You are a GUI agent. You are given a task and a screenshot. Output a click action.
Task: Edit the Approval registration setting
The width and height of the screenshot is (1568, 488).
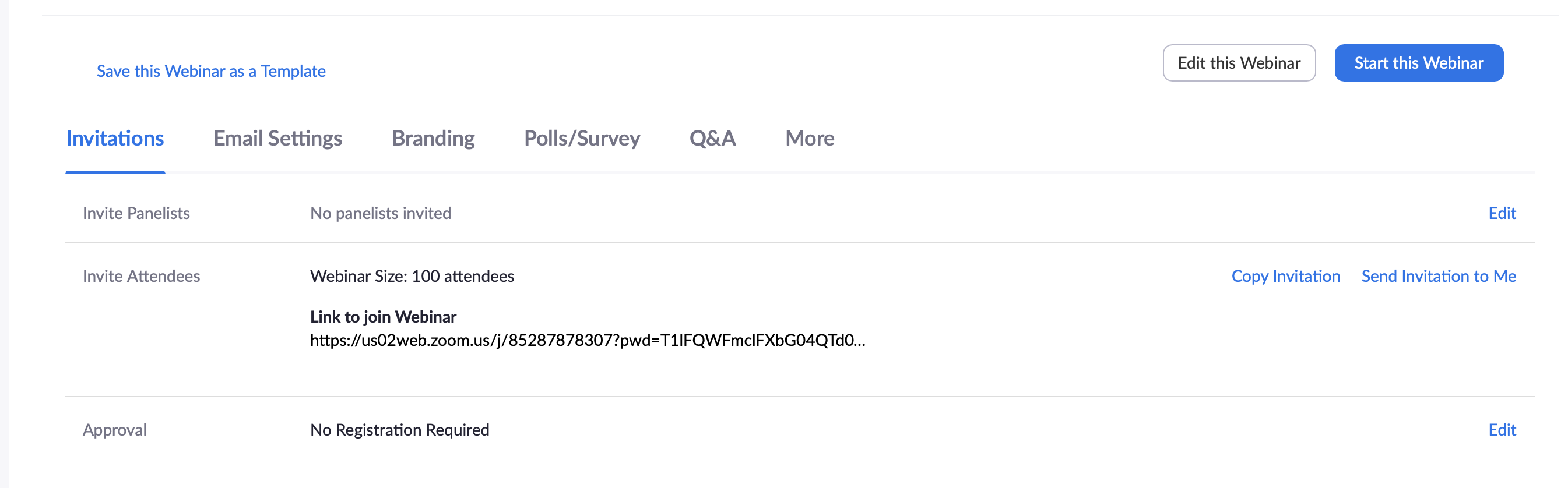click(1502, 430)
